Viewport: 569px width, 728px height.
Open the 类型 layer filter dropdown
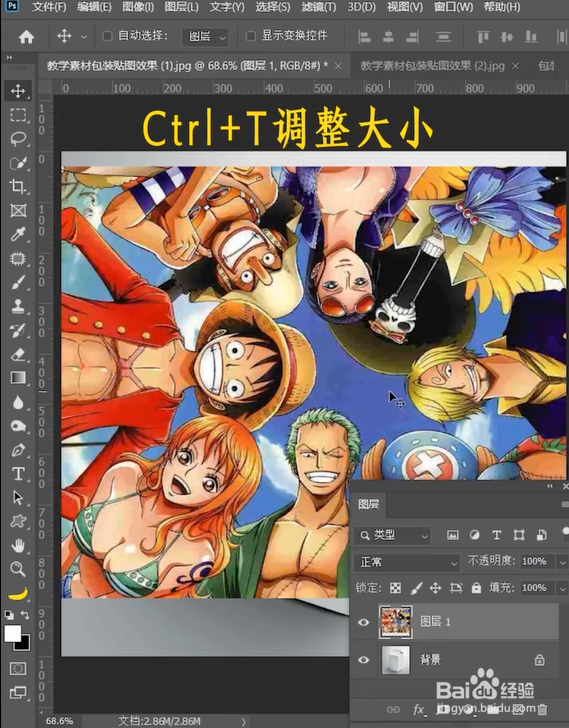[x=393, y=535]
